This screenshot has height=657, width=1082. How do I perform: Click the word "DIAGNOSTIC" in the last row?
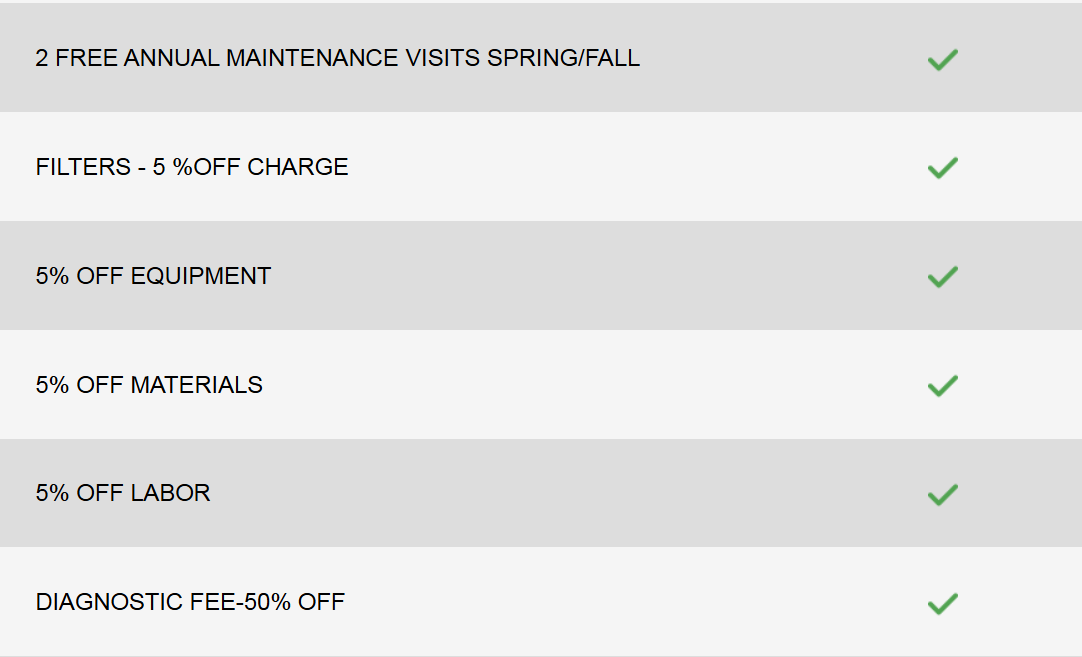[109, 602]
